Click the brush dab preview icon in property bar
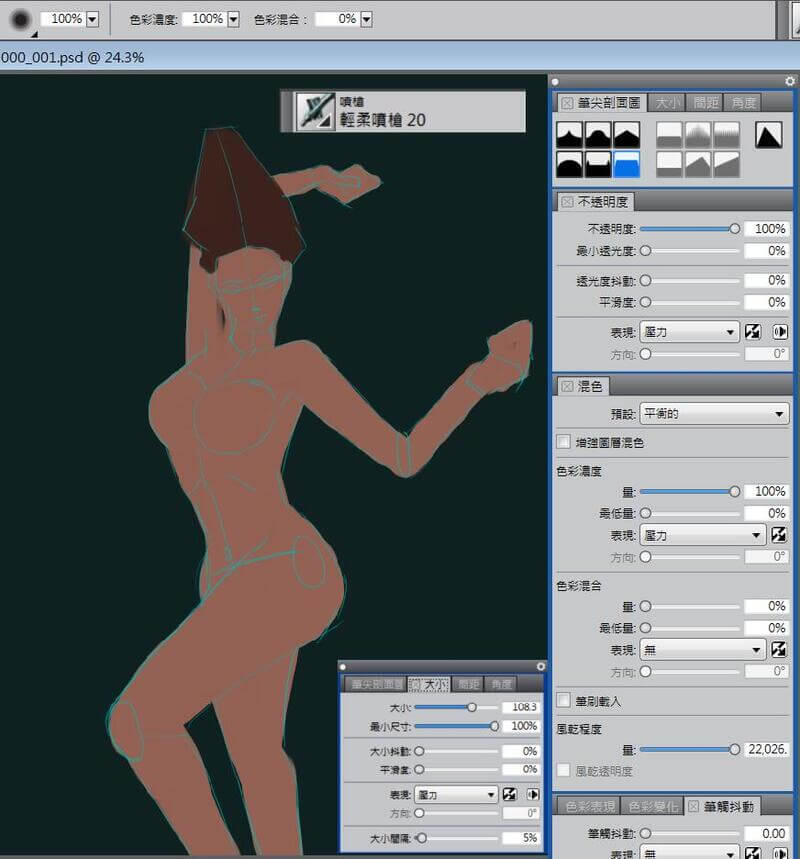800x859 pixels. 20,20
